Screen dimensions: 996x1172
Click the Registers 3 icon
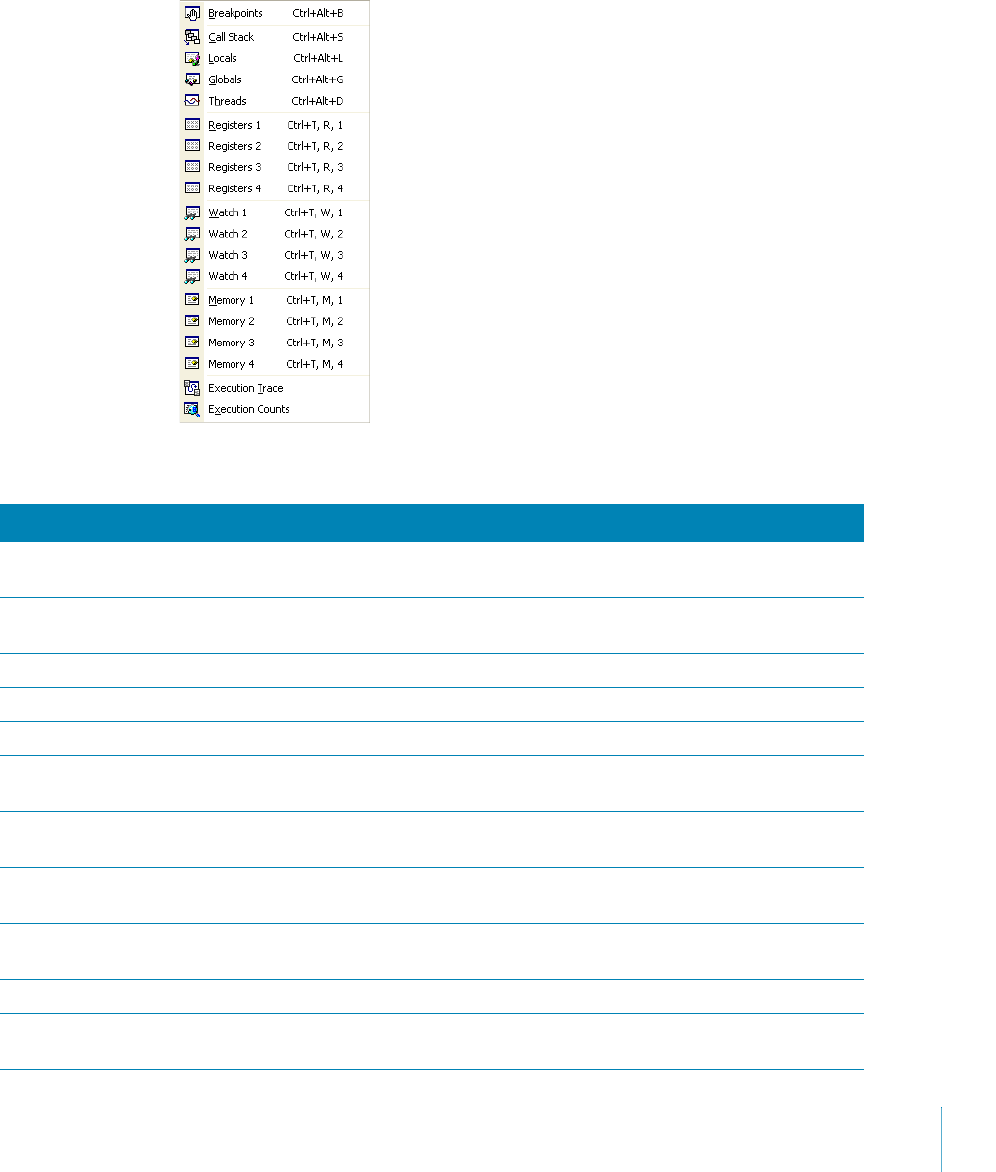[x=192, y=167]
